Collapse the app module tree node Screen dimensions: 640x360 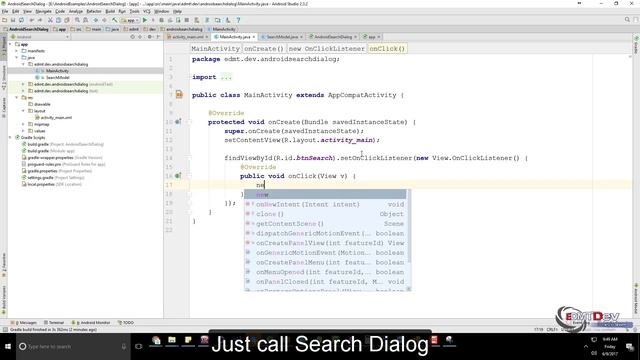click(x=10, y=44)
